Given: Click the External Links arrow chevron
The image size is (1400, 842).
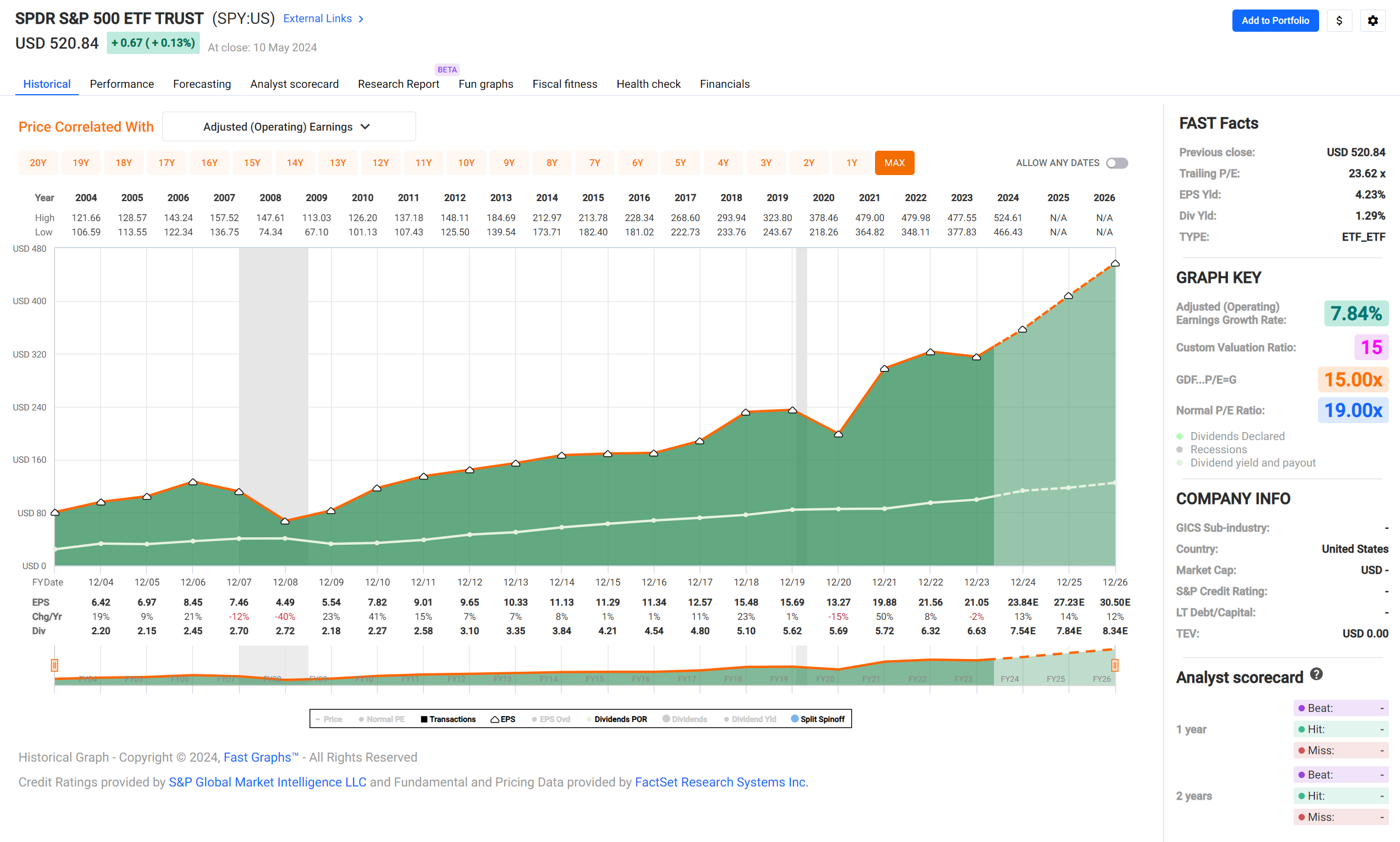Looking at the screenshot, I should pyautogui.click(x=361, y=19).
